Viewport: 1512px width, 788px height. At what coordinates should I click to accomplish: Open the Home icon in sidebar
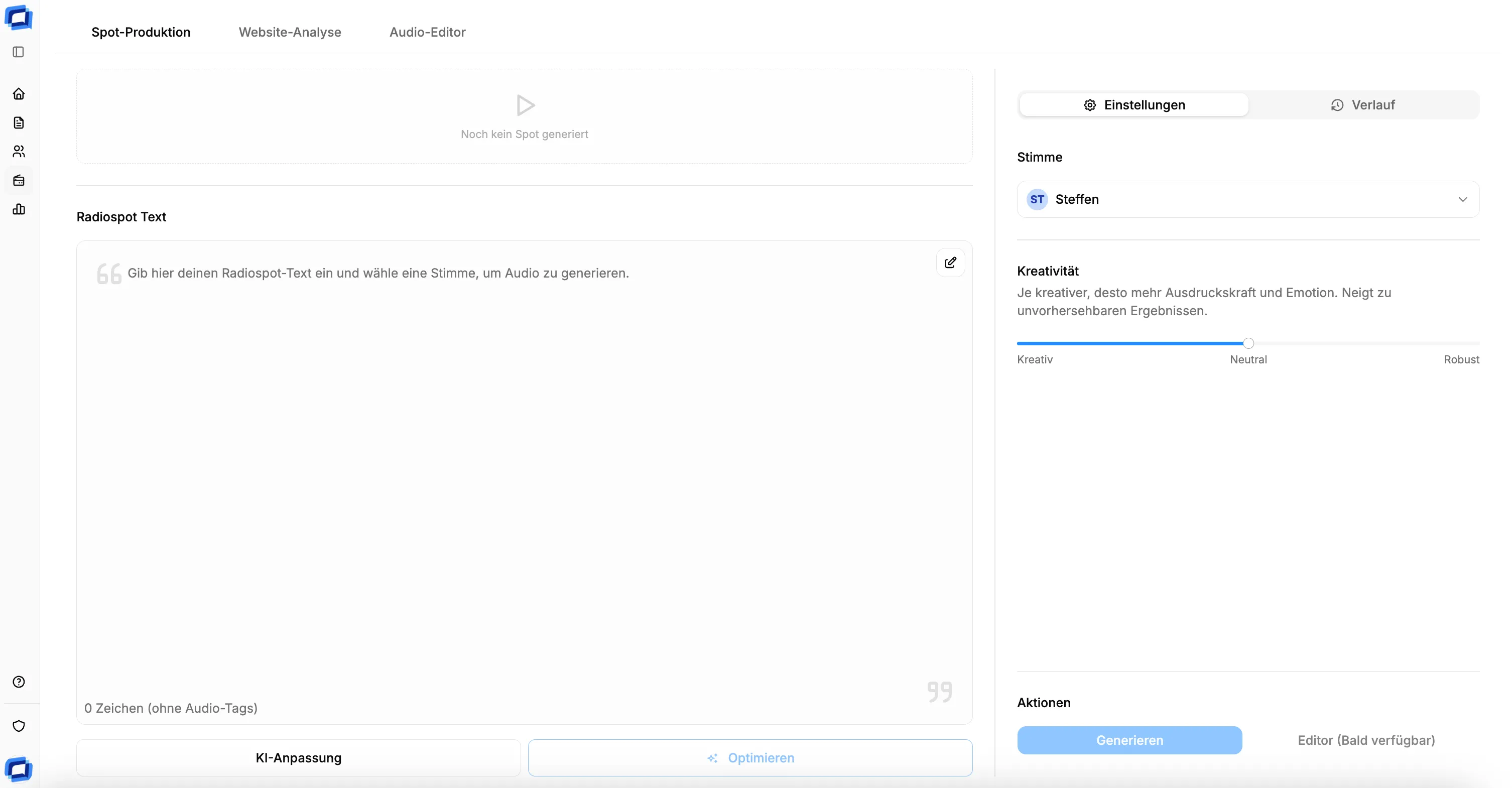point(19,94)
